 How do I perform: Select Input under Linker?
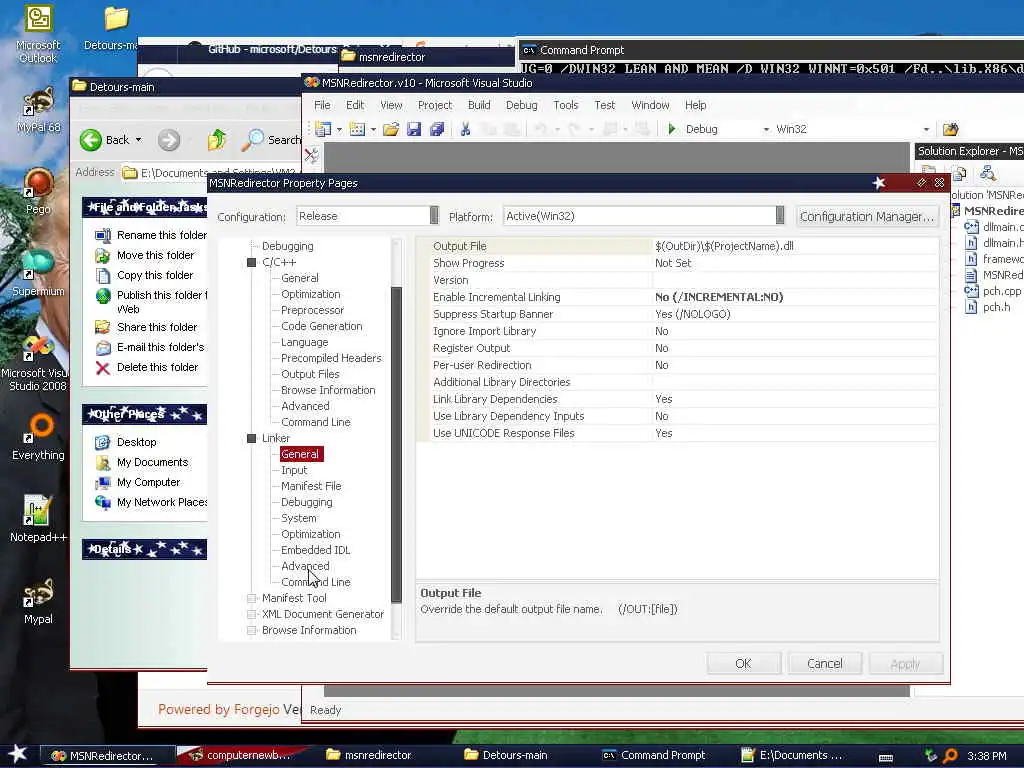pyautogui.click(x=294, y=470)
